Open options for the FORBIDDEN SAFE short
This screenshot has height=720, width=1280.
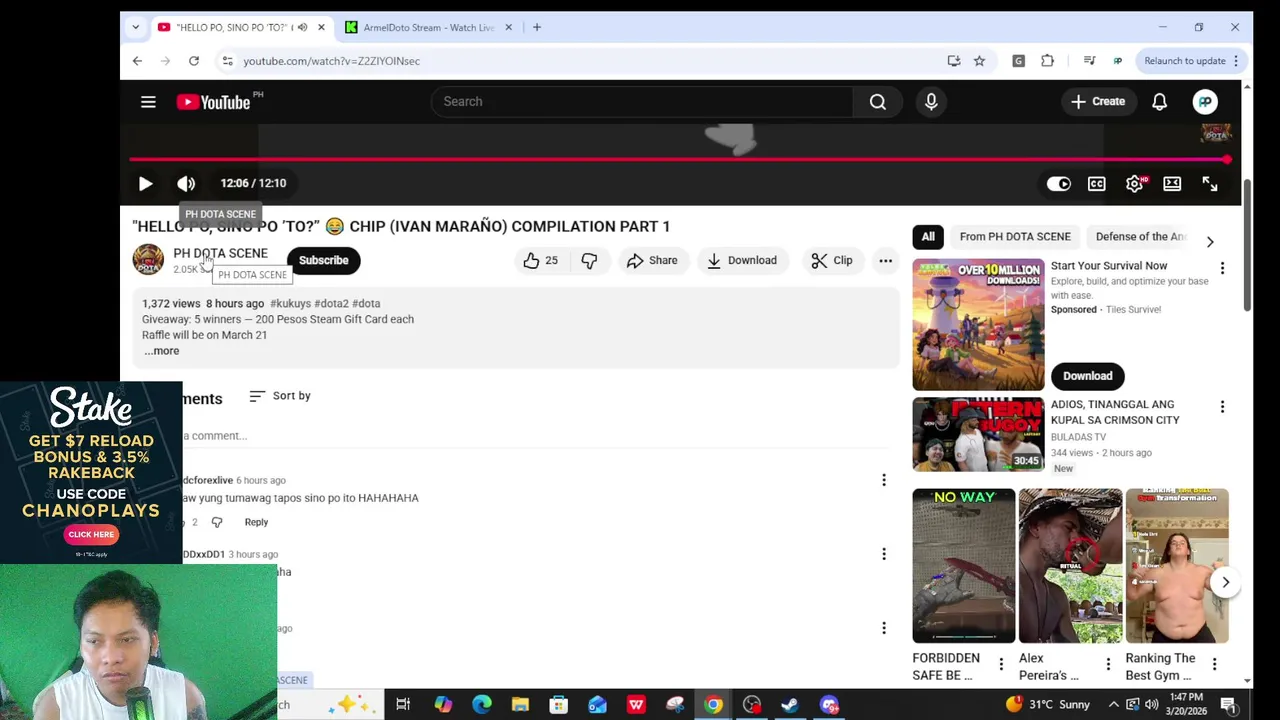click(x=1001, y=664)
